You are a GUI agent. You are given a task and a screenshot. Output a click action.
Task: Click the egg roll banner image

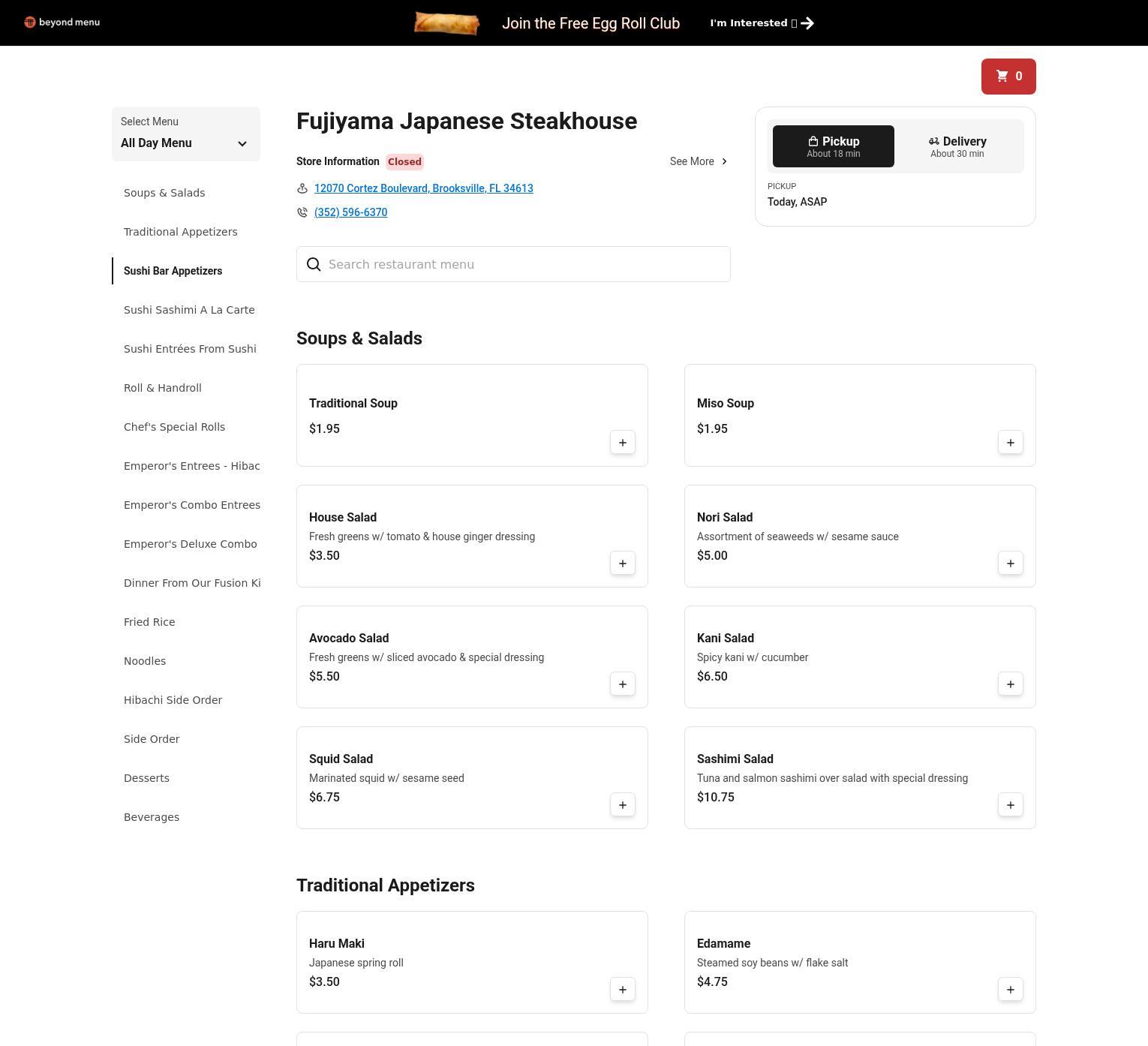[x=447, y=23]
